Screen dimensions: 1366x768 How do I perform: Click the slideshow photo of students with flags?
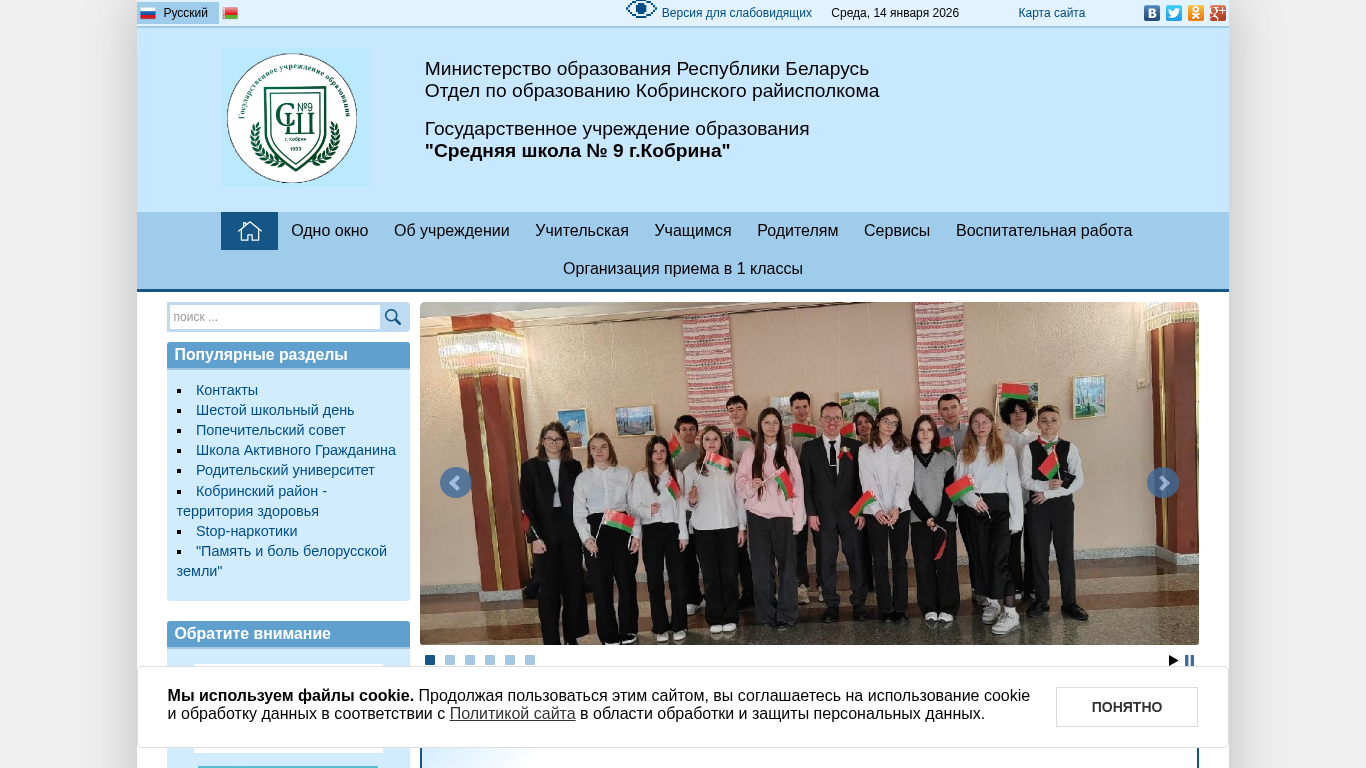(x=809, y=473)
